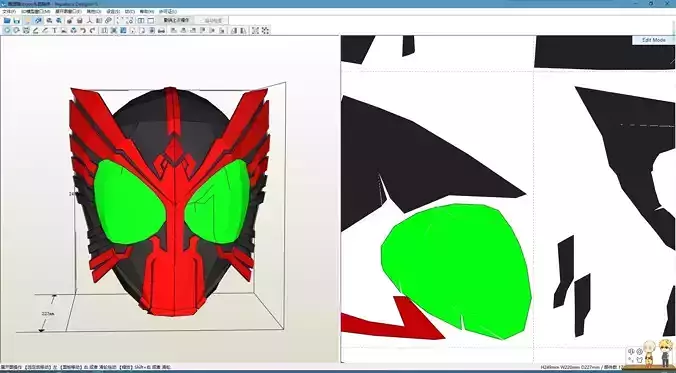This screenshot has height=373, width=676.
Task: Open the 设定(S) menu
Action: tap(113, 12)
